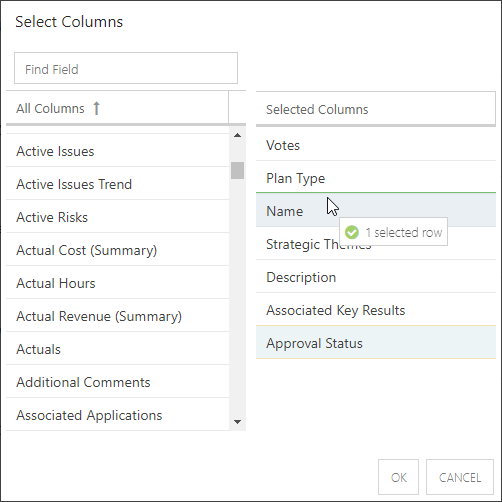This screenshot has height=502, width=502.
Task: Select the Associated Key Results row
Action: pos(376,310)
